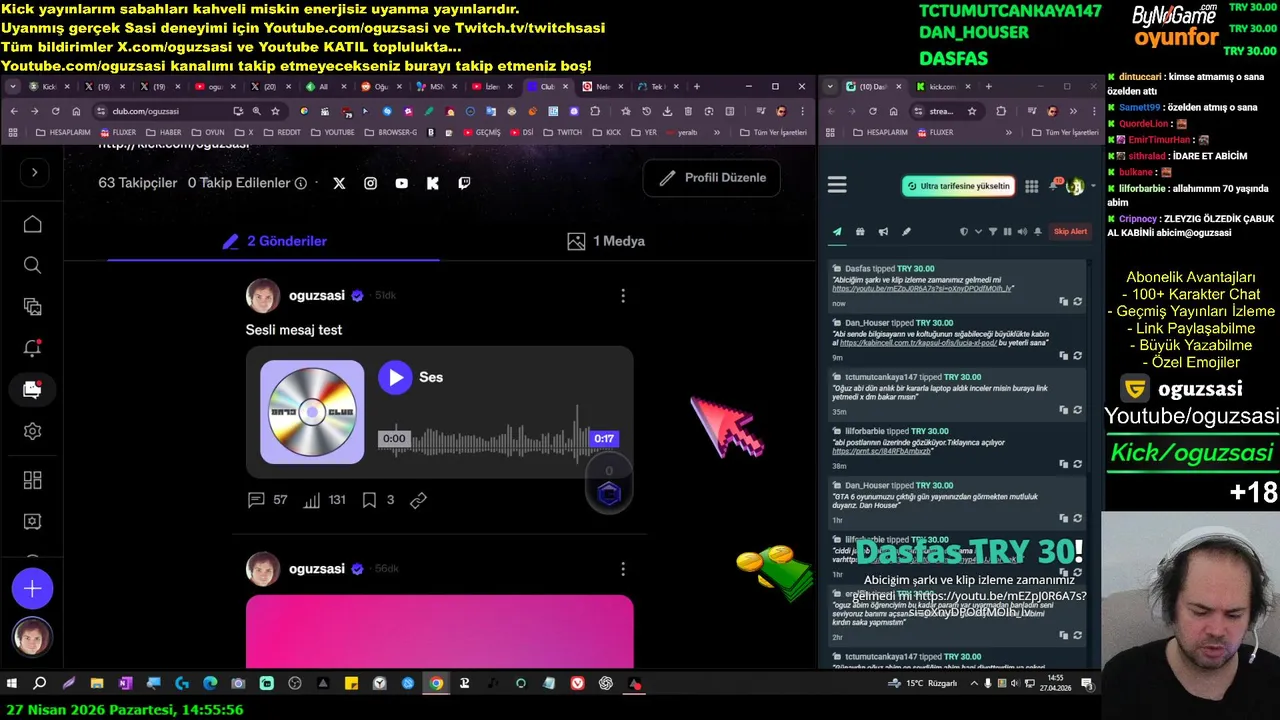Open Windows taskbar search
The width and height of the screenshot is (1280, 720).
click(x=40, y=684)
